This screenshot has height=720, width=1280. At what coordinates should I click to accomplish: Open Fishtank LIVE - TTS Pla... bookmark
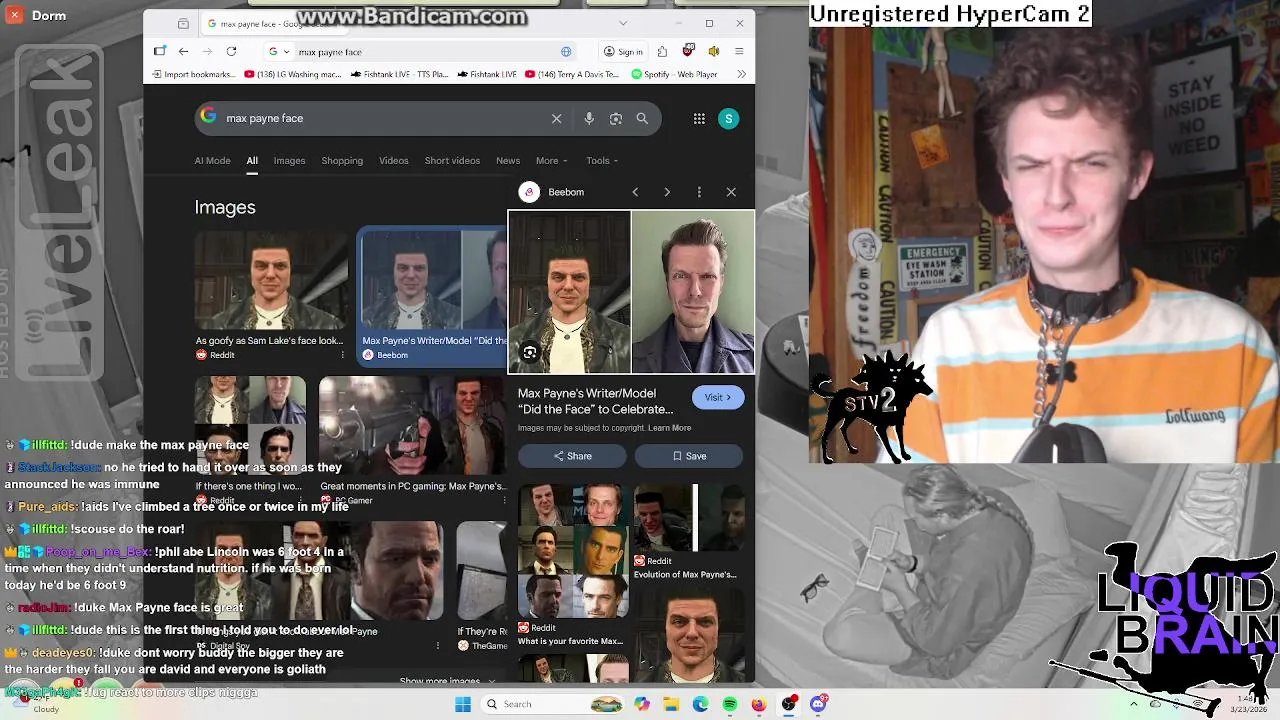click(399, 74)
